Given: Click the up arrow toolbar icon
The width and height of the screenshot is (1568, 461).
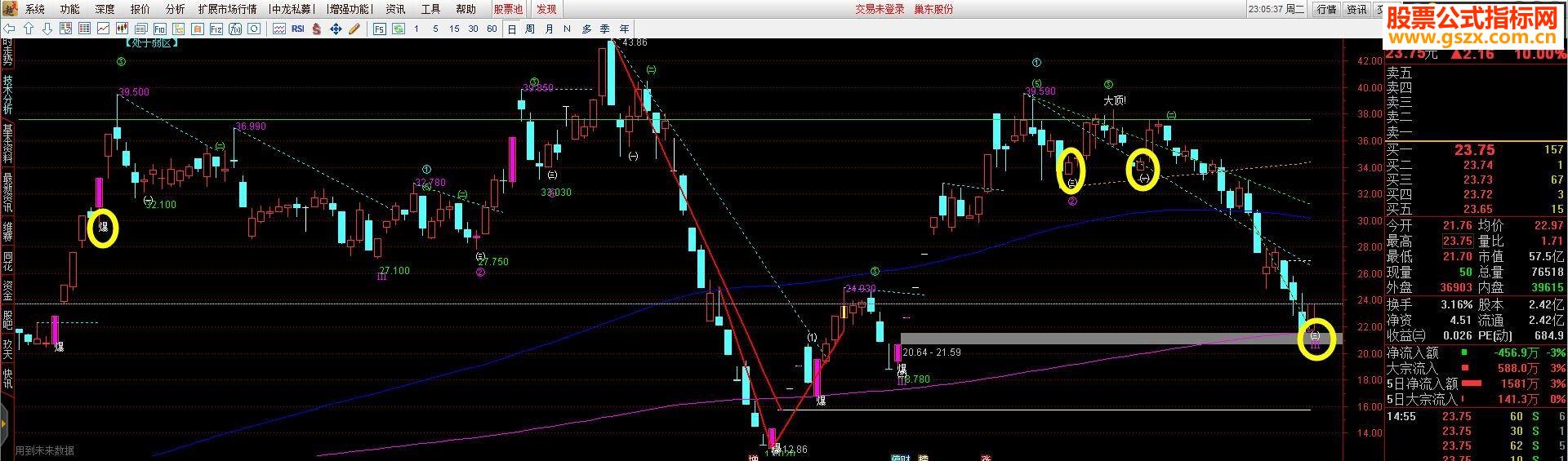Looking at the screenshot, I should [x=29, y=29].
